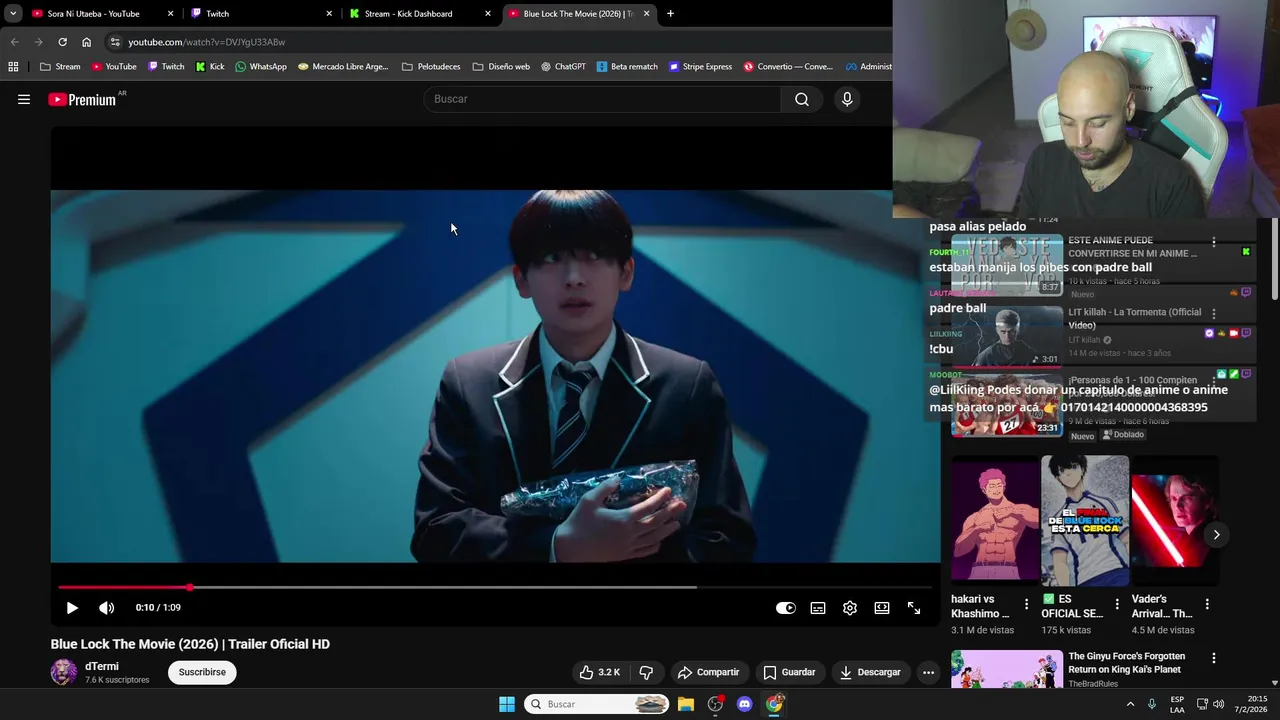Click the search magnifier button in YouTube
This screenshot has height=720, width=1280.
point(802,99)
